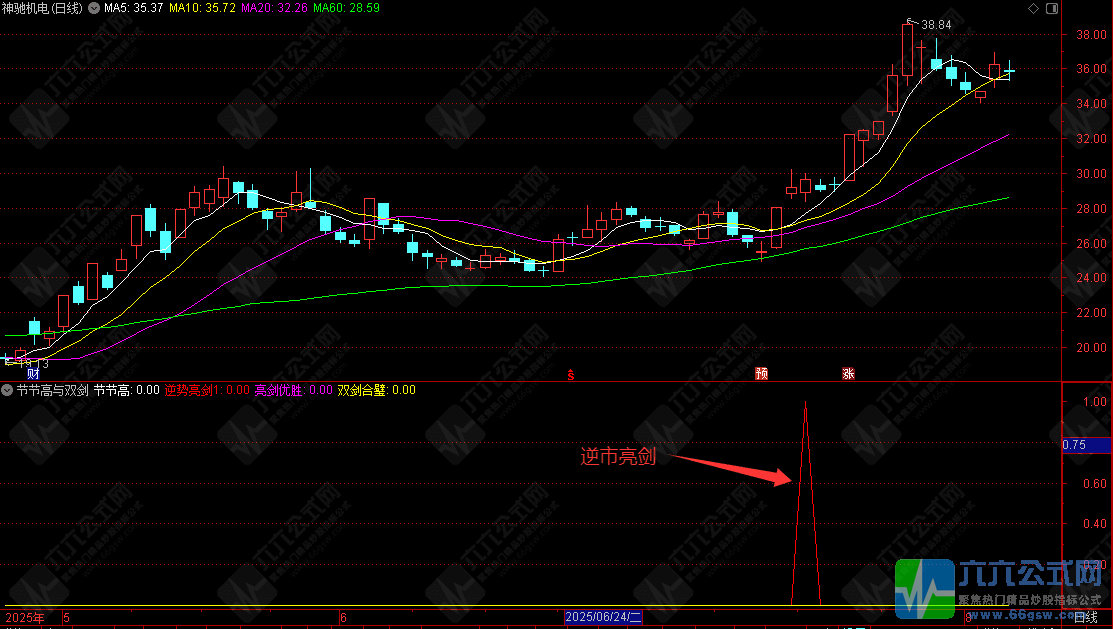Screen dimensions: 1113x629
Task: Click the 亮剑优胜: 0.00 value
Action: point(293,390)
